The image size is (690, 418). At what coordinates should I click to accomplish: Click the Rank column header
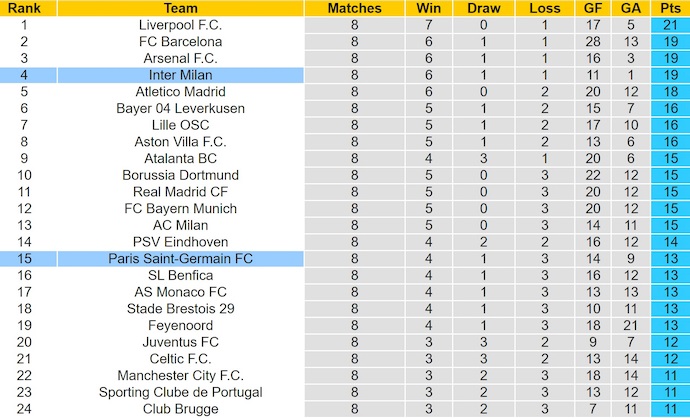pyautogui.click(x=28, y=8)
